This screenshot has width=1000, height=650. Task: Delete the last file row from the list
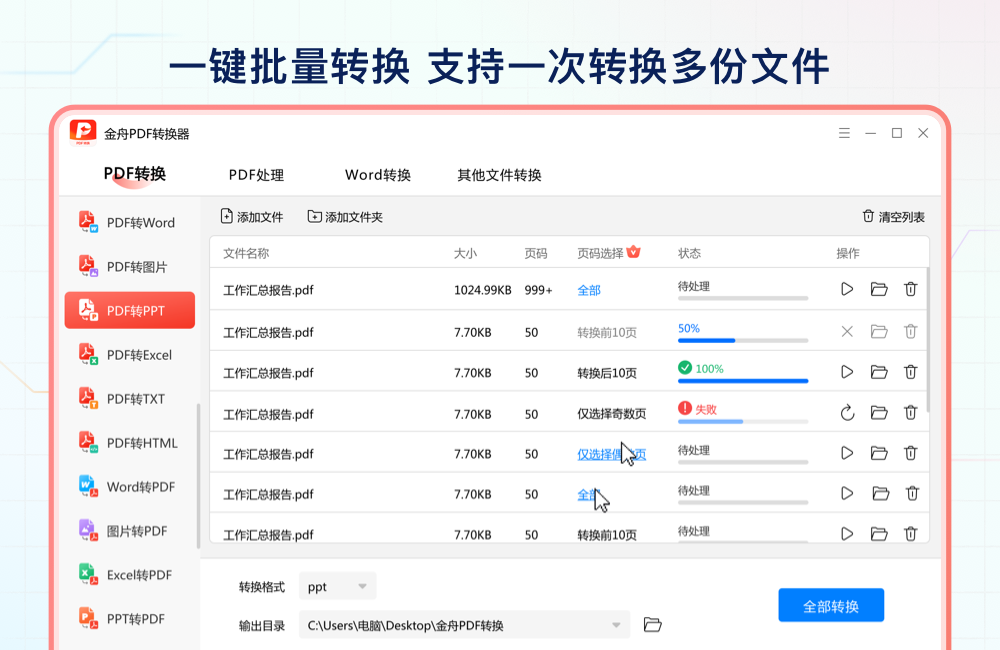[911, 532]
